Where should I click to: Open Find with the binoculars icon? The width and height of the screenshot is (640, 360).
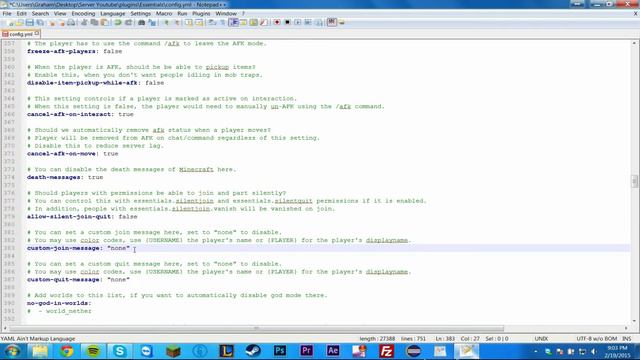(141, 22)
